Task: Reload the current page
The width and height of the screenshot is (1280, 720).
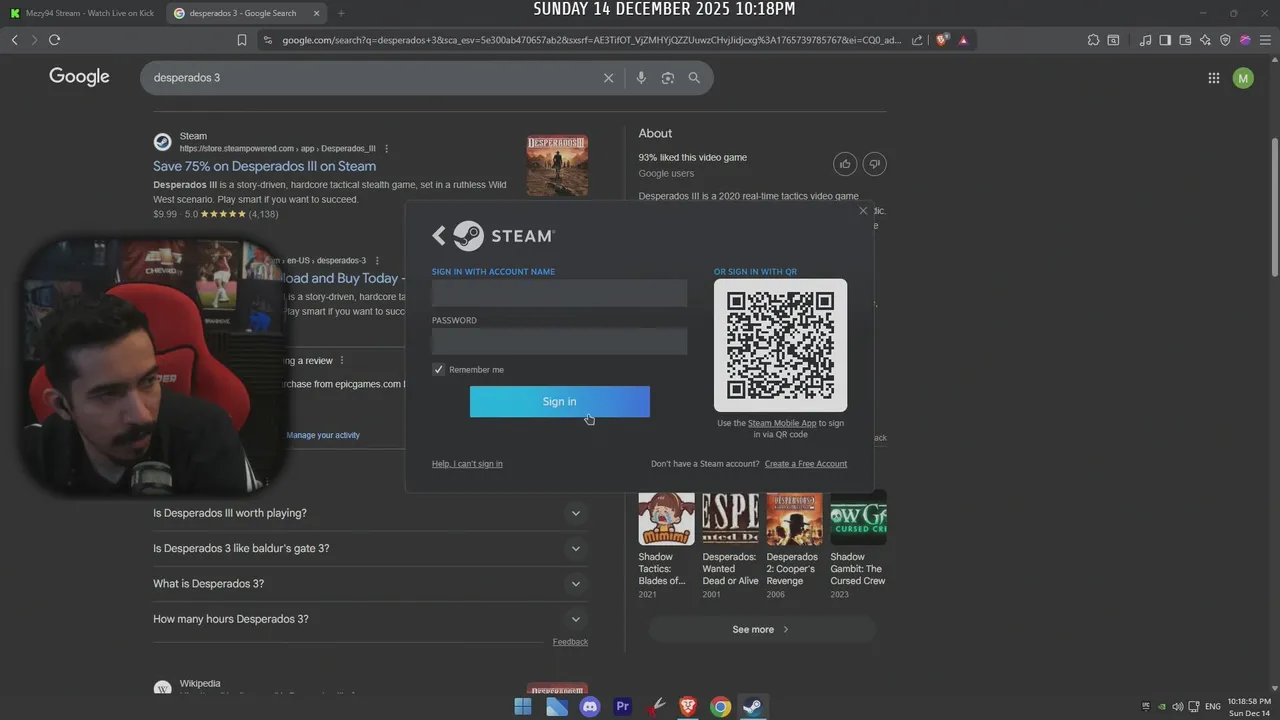Action: [x=54, y=40]
